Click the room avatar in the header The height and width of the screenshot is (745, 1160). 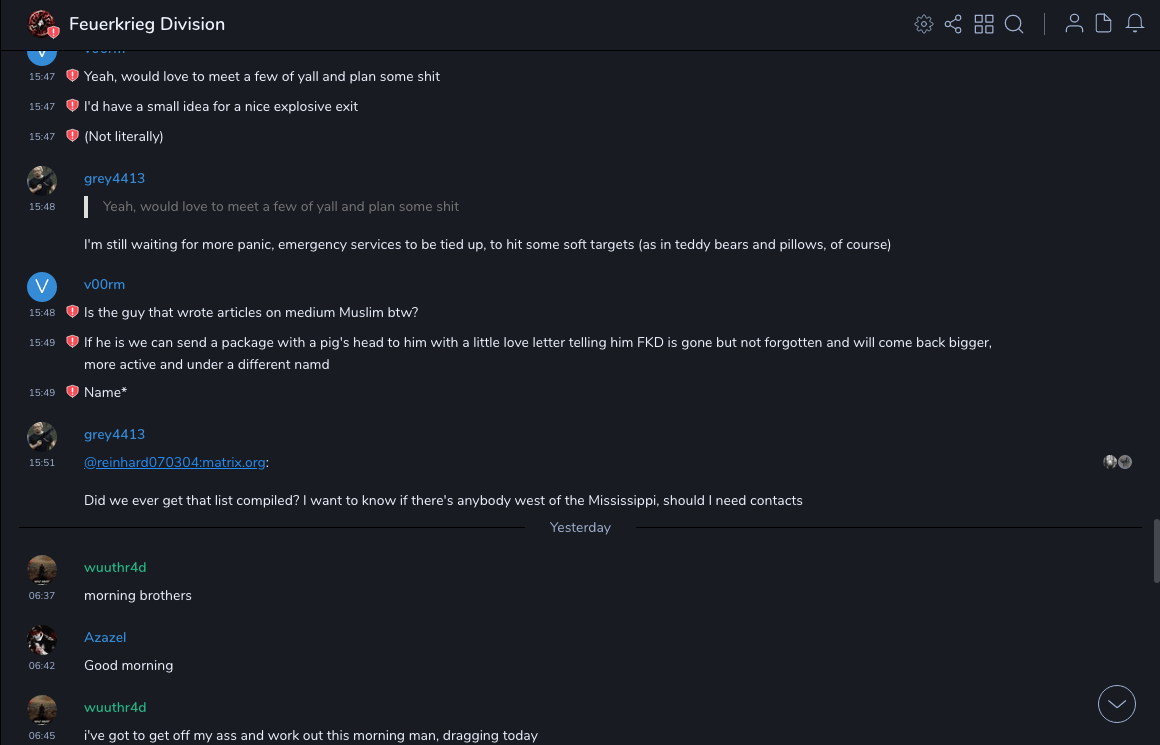coord(42,24)
